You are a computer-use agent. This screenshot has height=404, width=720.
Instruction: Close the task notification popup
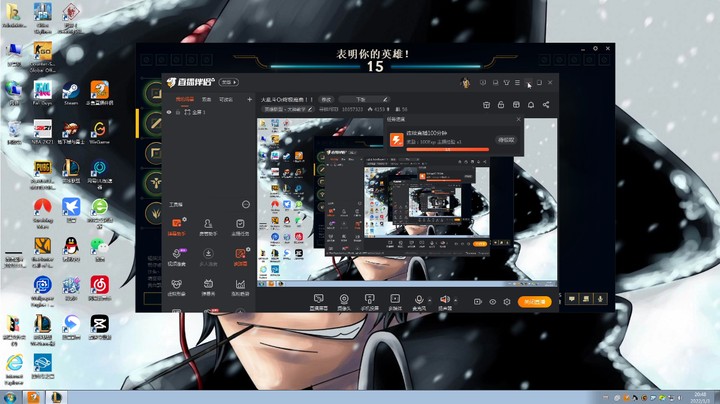click(x=518, y=119)
